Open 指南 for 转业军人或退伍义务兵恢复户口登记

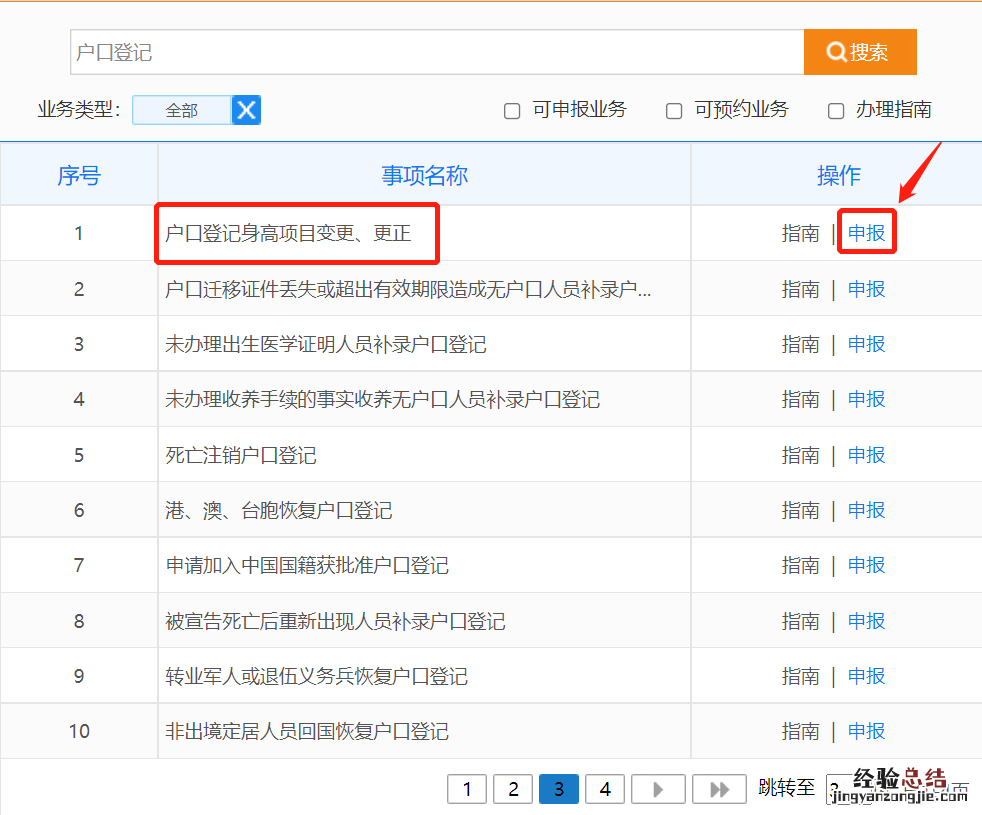(800, 676)
